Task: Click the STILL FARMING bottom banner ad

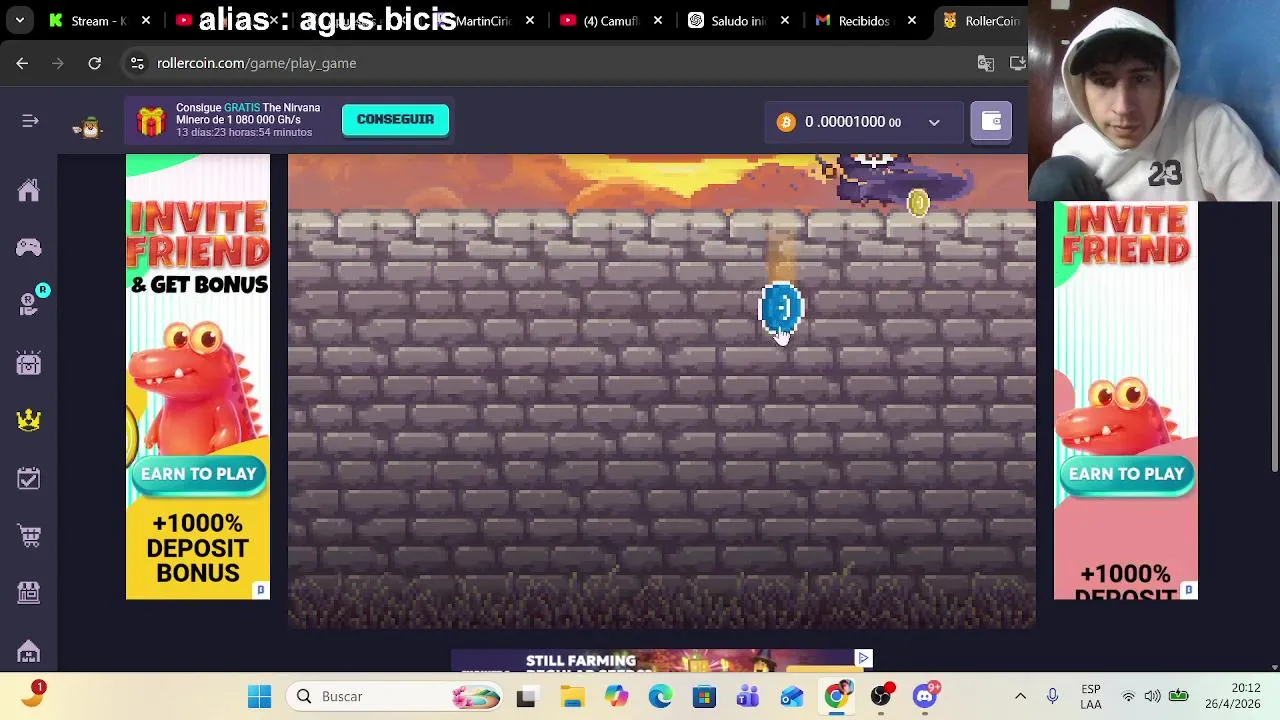Action: tap(660, 661)
